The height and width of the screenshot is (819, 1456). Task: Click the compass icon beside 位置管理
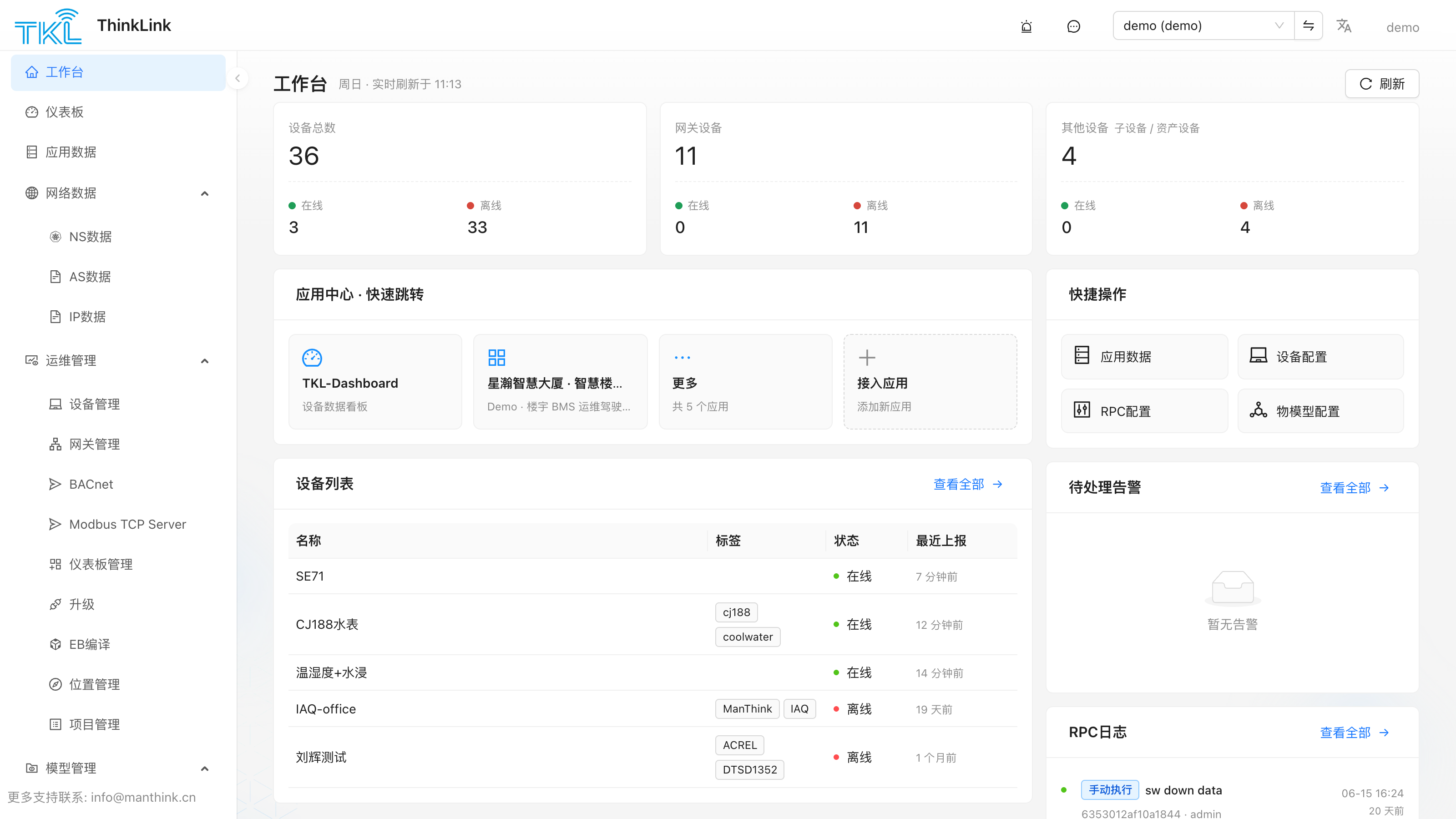pyautogui.click(x=55, y=684)
